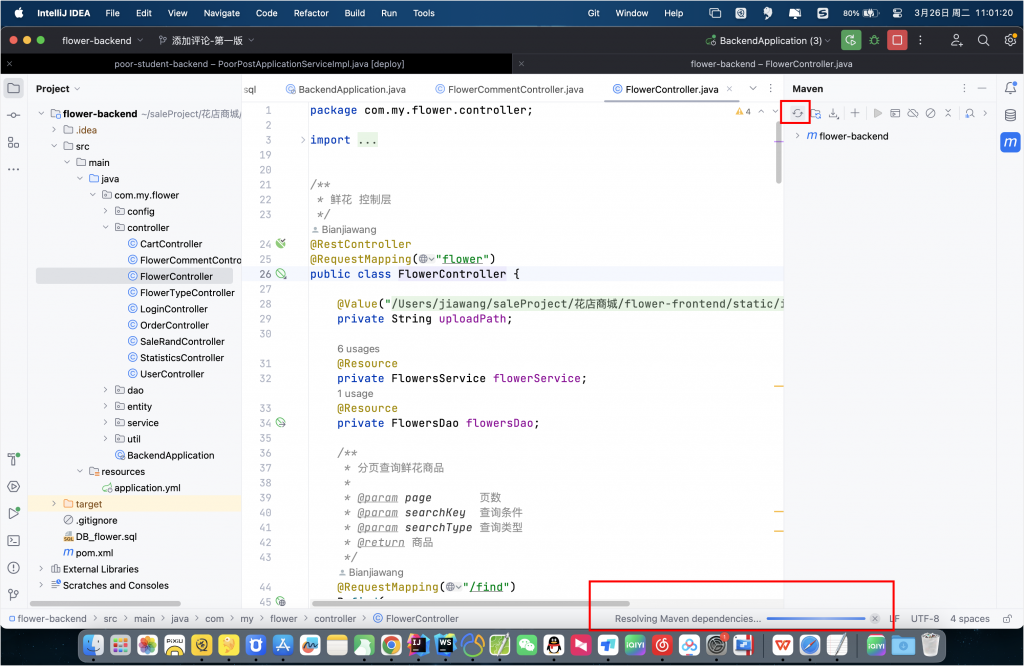This screenshot has width=1024, height=666.
Task: Open the Refactor menu
Action: click(x=310, y=13)
